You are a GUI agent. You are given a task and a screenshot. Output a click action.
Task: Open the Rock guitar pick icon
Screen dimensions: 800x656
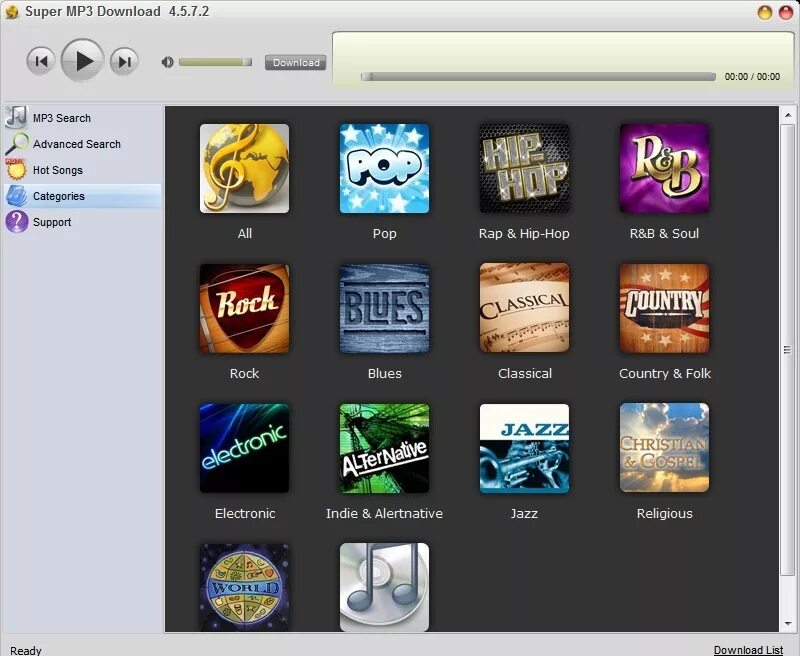244,308
